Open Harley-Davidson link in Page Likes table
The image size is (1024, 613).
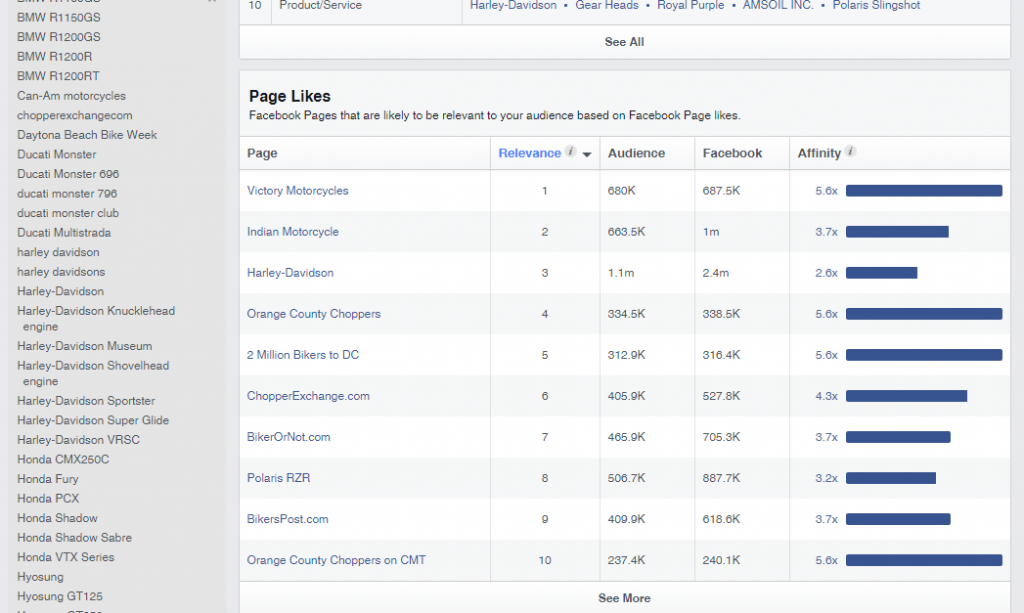pos(290,273)
